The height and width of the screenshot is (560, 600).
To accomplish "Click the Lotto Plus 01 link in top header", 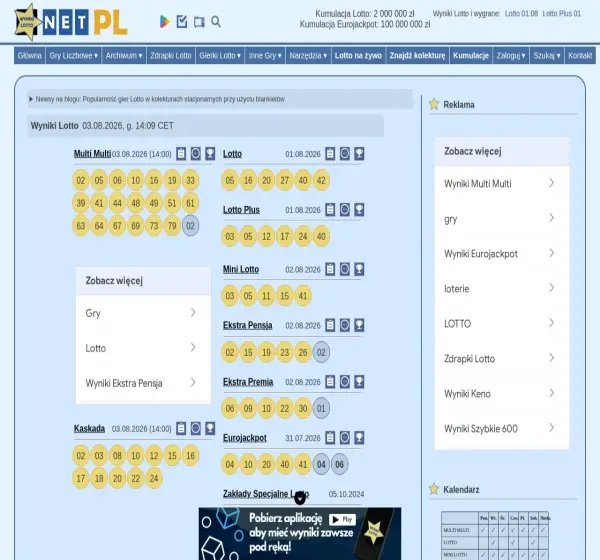I will [561, 13].
